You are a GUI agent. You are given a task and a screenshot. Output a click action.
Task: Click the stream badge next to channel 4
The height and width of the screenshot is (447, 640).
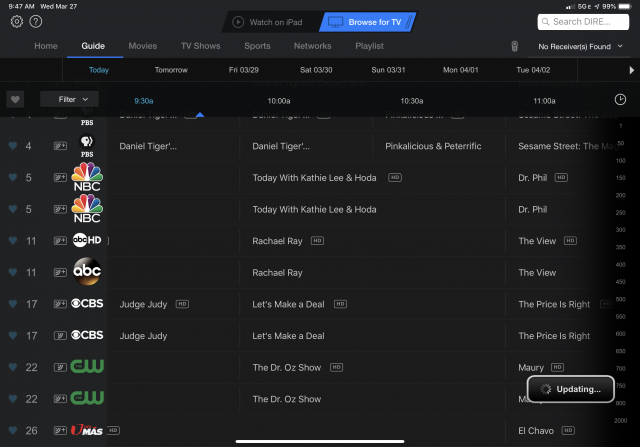tap(60, 146)
